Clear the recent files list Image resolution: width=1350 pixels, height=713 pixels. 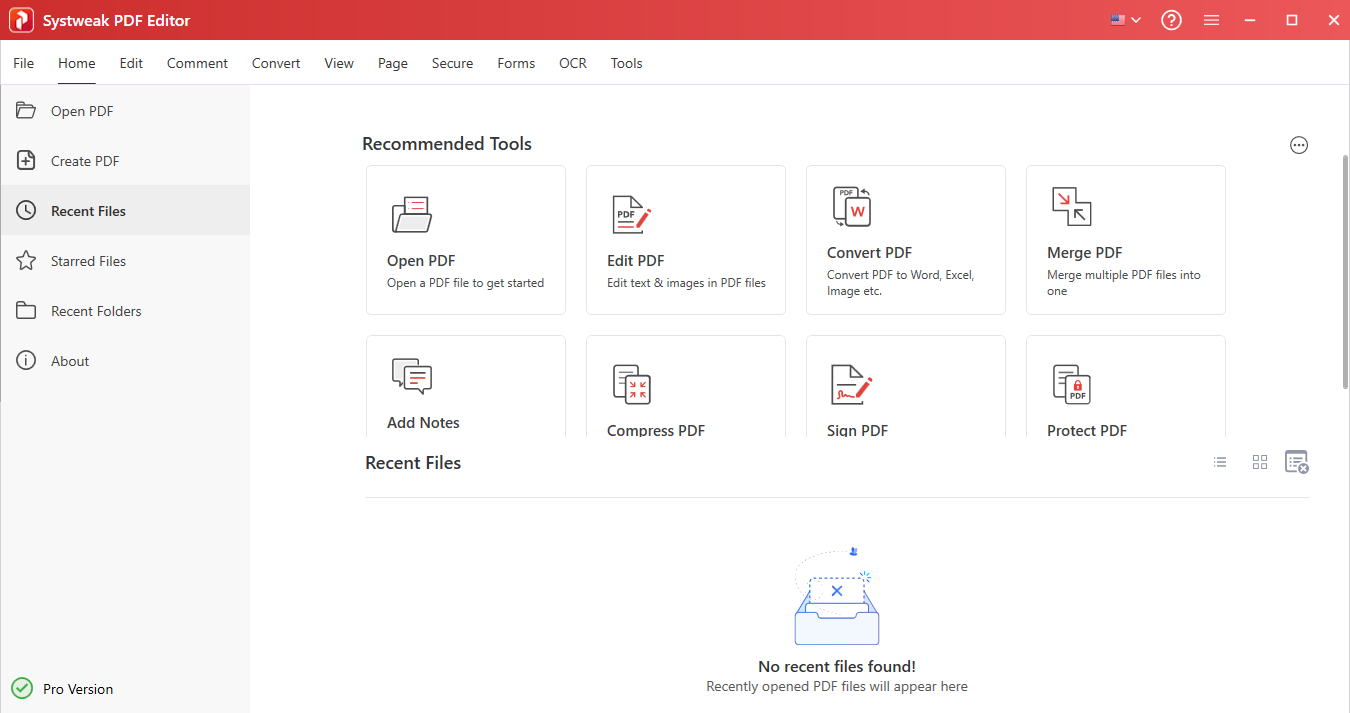pos(1297,462)
